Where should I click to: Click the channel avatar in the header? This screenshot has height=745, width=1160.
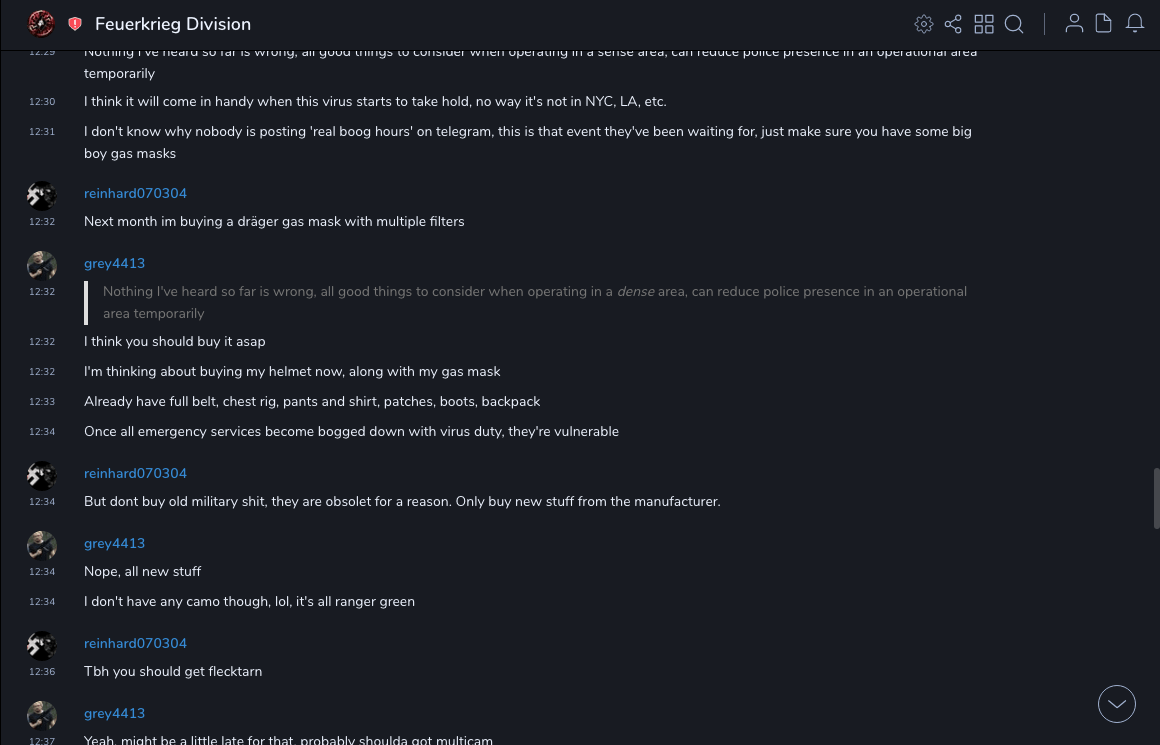41,23
